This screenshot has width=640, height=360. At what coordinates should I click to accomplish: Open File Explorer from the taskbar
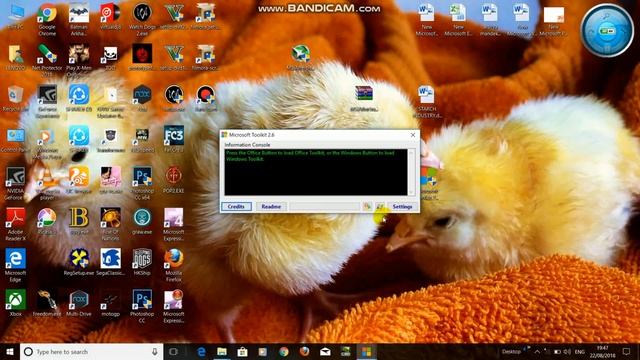(x=222, y=351)
